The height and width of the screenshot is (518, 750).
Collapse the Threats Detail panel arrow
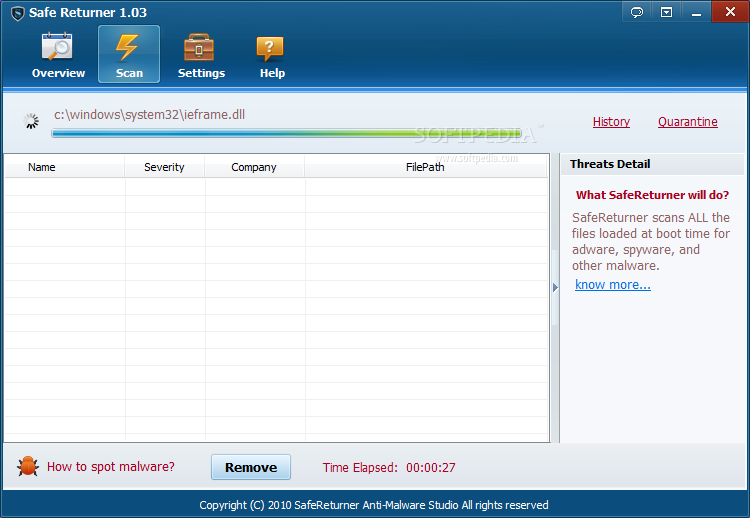click(555, 287)
